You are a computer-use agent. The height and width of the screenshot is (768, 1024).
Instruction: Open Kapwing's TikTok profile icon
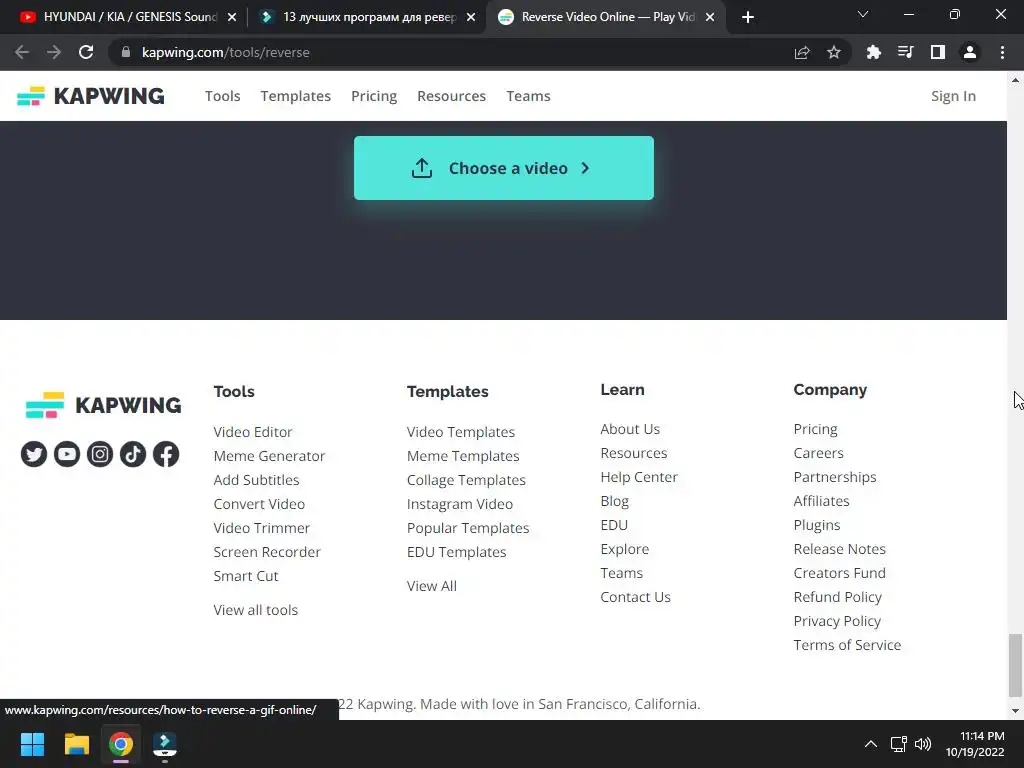133,454
